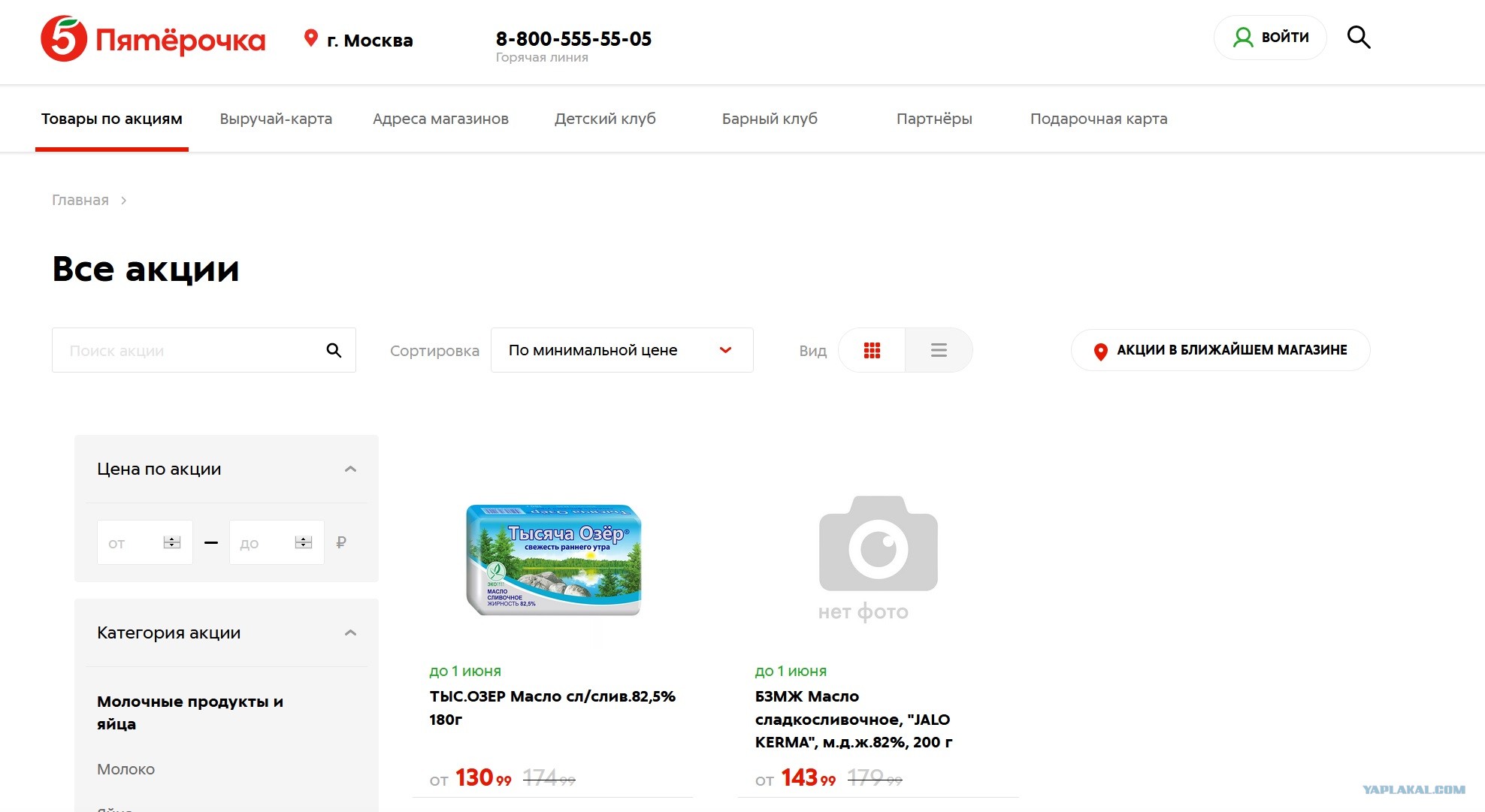
Task: Click the Пятёрочка logo
Action: pos(153,39)
